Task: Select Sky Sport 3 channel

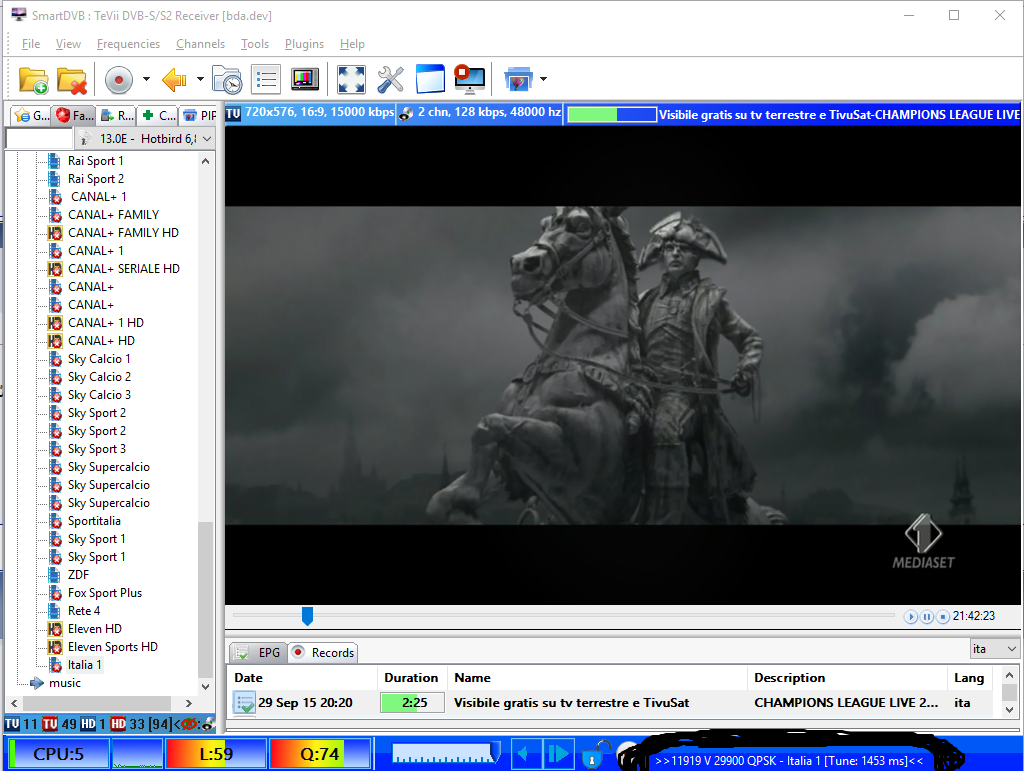Action: 97,448
